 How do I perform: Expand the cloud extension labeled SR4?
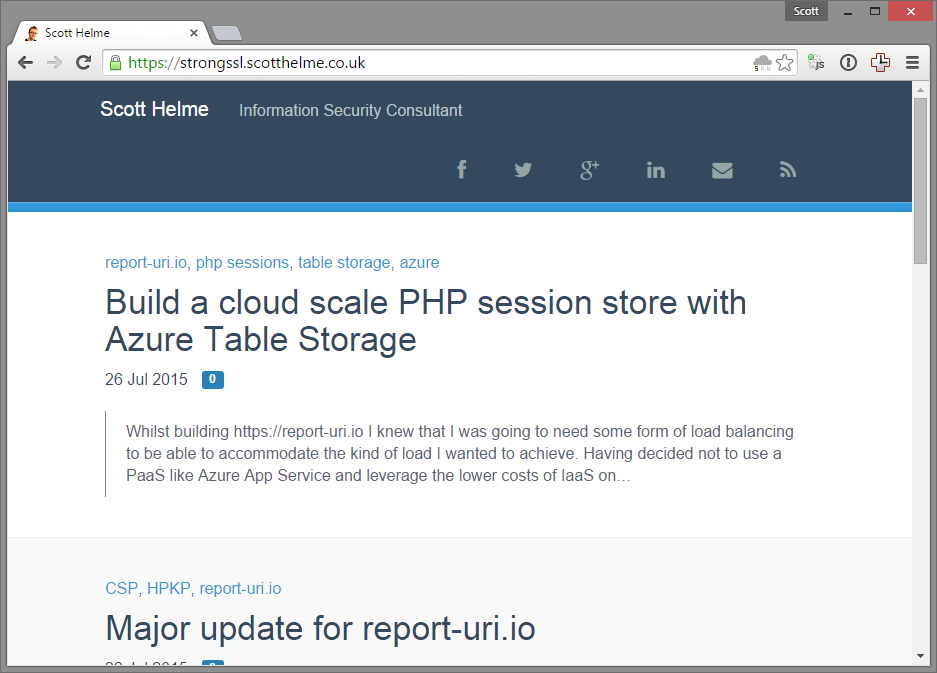[761, 62]
